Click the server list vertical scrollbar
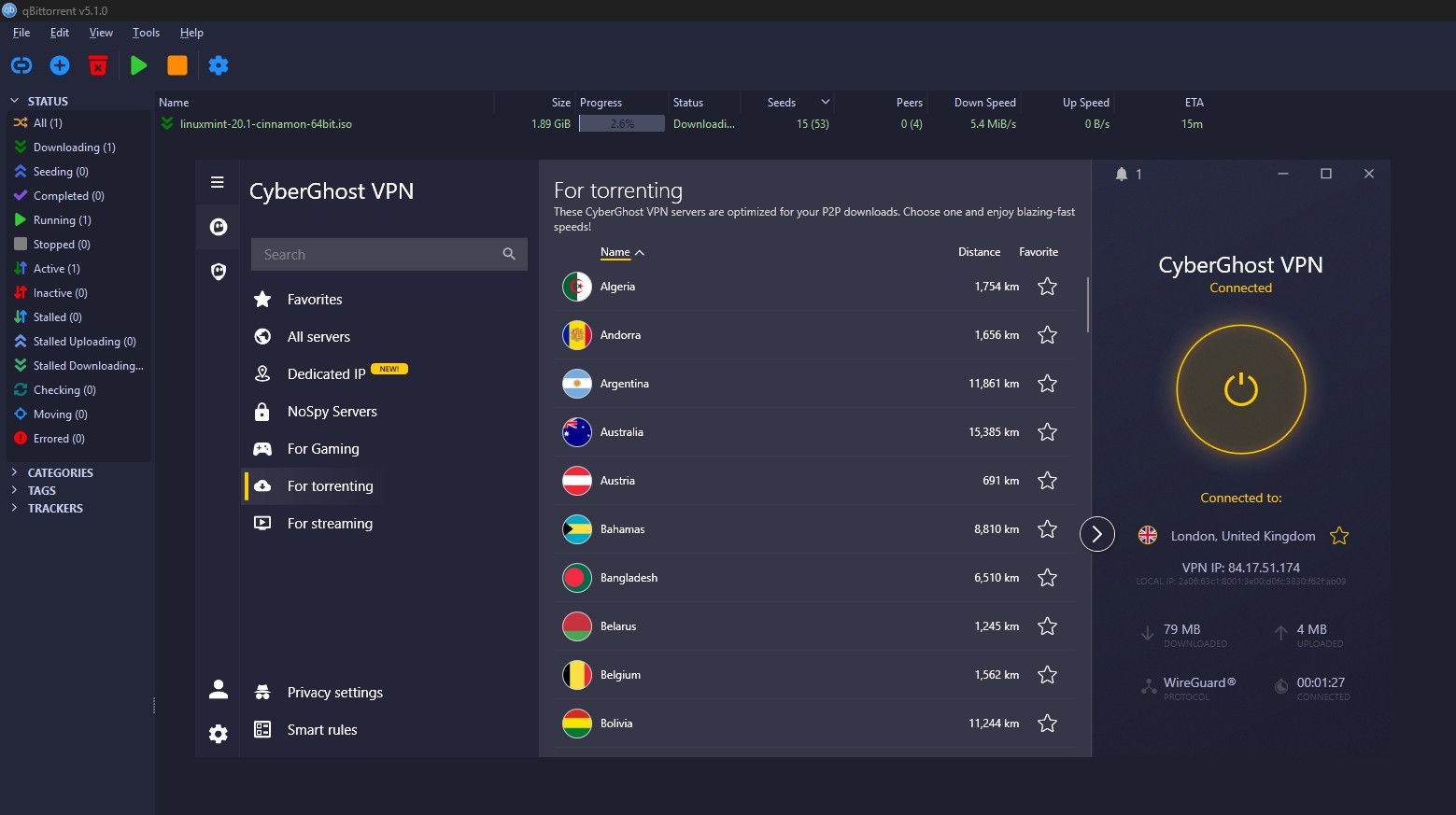1456x815 pixels. coord(1088,305)
